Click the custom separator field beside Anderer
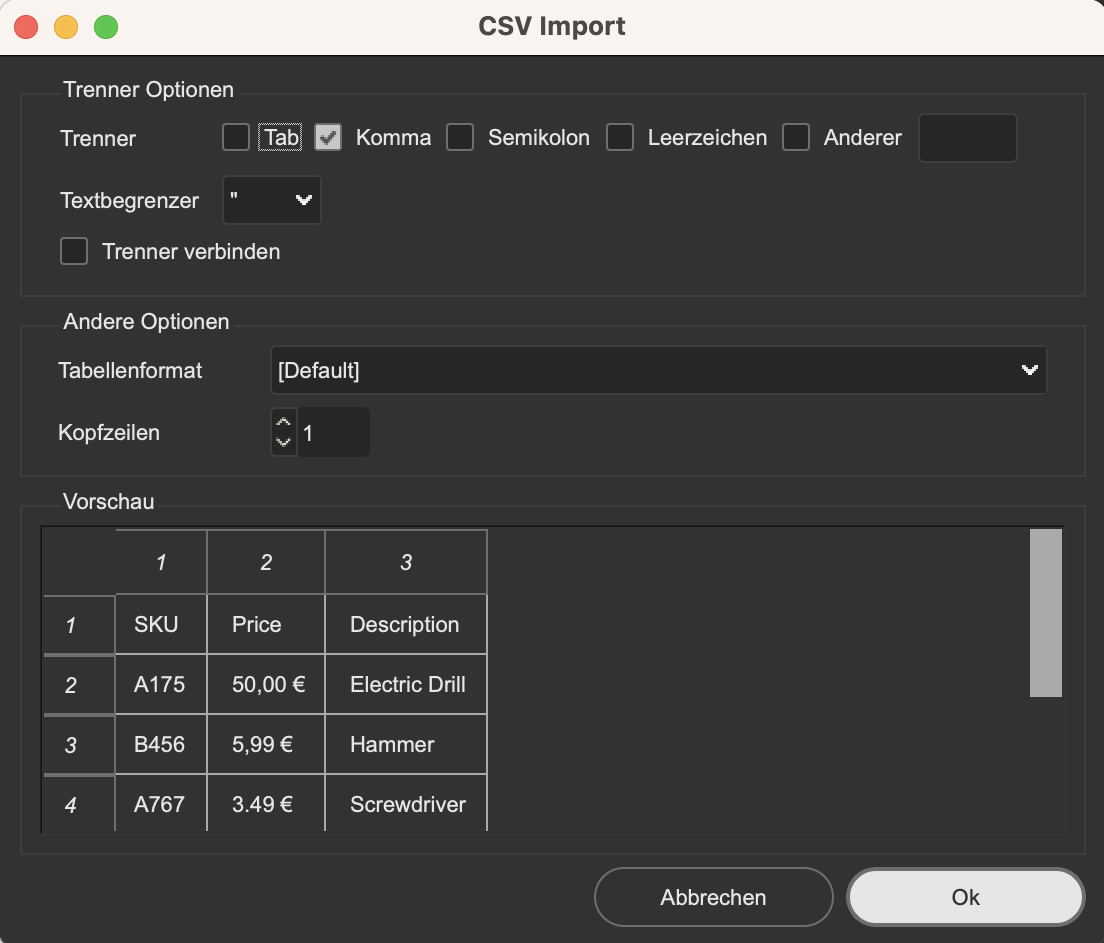Screen dimensions: 1104x943 (967, 138)
